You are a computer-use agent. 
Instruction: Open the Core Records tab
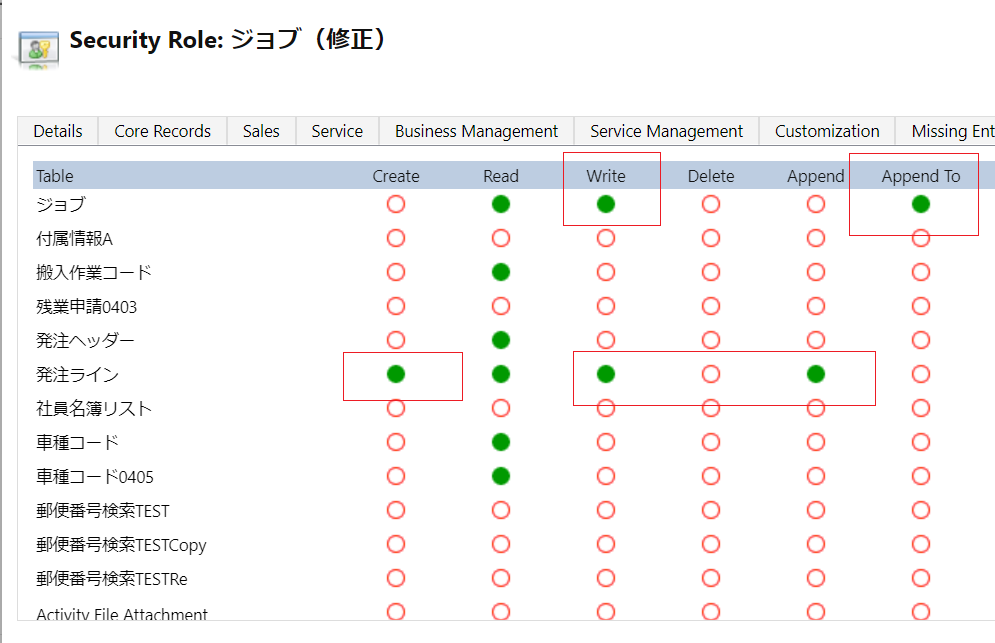(x=162, y=131)
